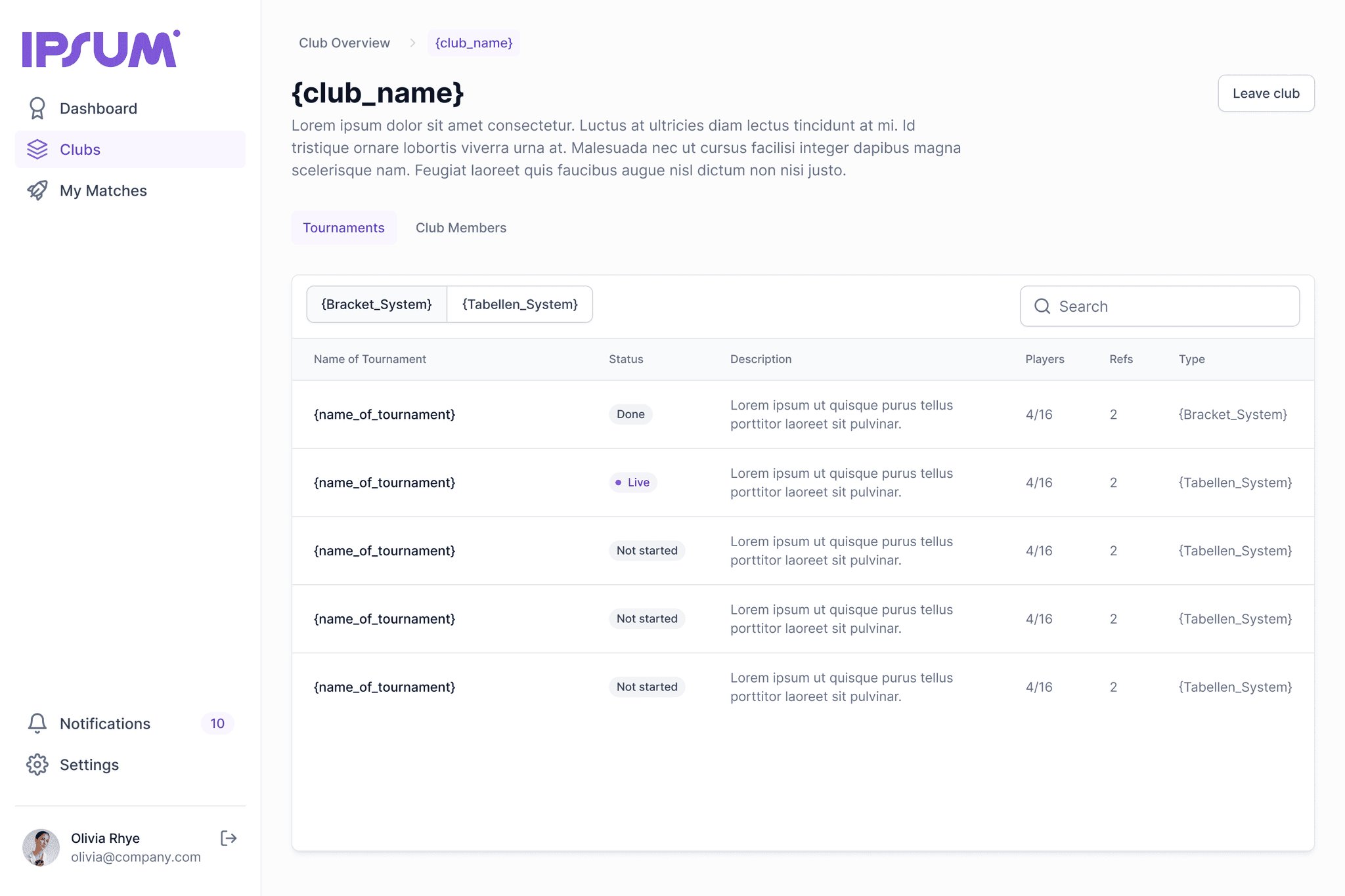This screenshot has height=896, width=1345.
Task: Click the search magnifier icon
Action: click(x=1042, y=307)
